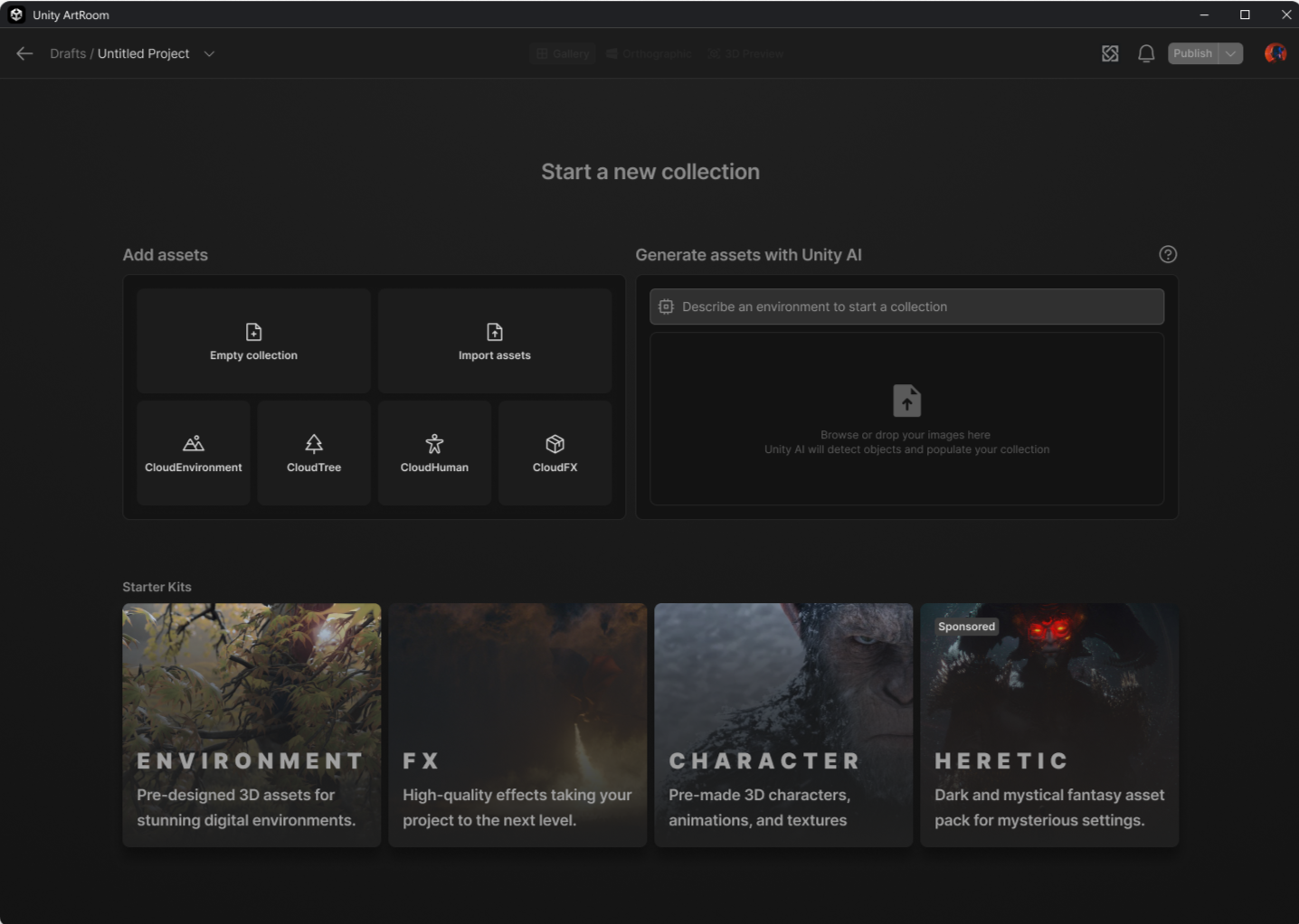1299x924 pixels.
Task: Switch to the Gallery tab
Action: click(563, 54)
